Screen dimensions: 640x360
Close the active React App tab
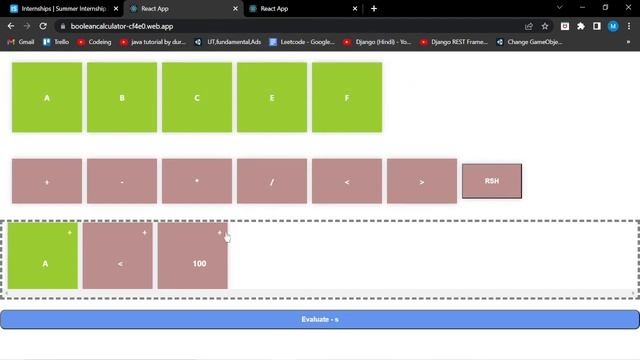click(x=236, y=9)
